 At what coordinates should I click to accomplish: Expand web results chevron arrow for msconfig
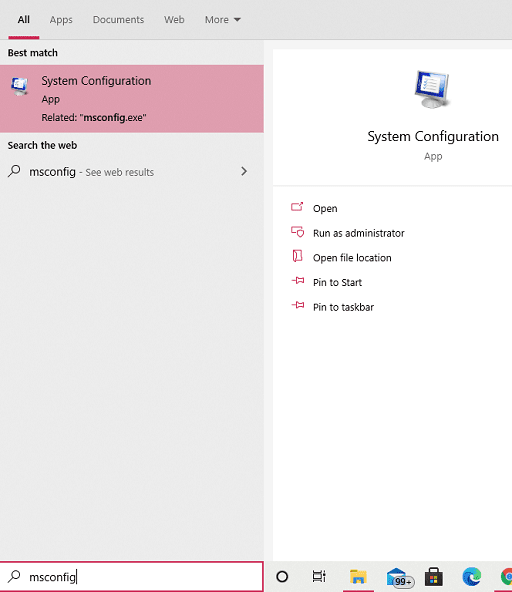244,171
